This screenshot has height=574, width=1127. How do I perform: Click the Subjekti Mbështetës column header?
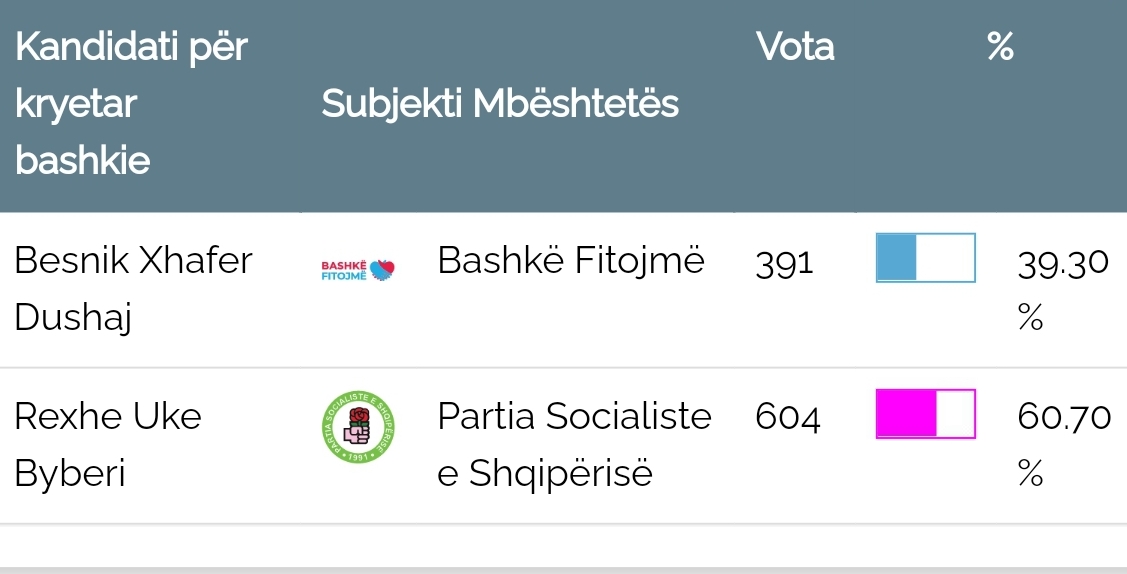click(x=500, y=103)
